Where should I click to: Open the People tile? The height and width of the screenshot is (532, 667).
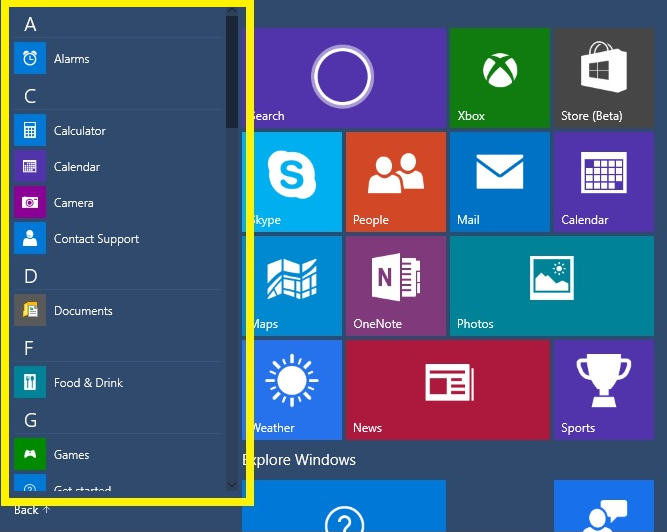tap(396, 182)
